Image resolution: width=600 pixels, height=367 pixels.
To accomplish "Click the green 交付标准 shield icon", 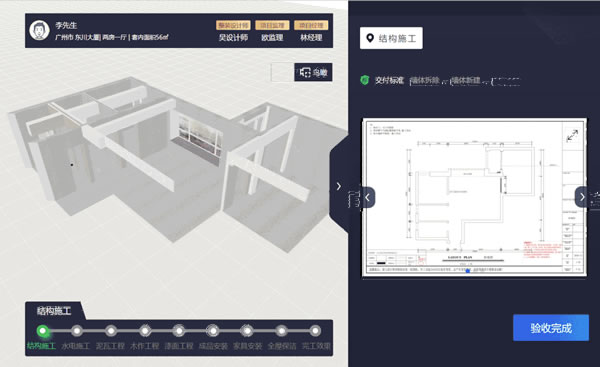I will [x=365, y=80].
